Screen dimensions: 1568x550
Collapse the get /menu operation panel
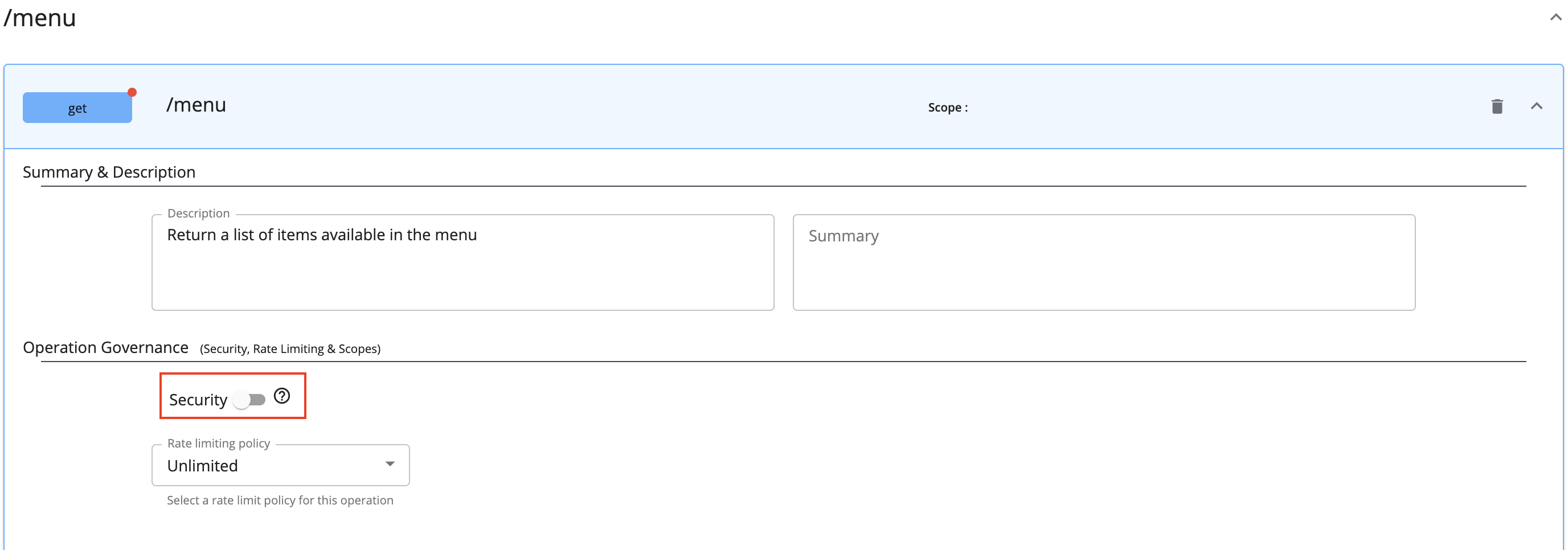click(x=1536, y=106)
